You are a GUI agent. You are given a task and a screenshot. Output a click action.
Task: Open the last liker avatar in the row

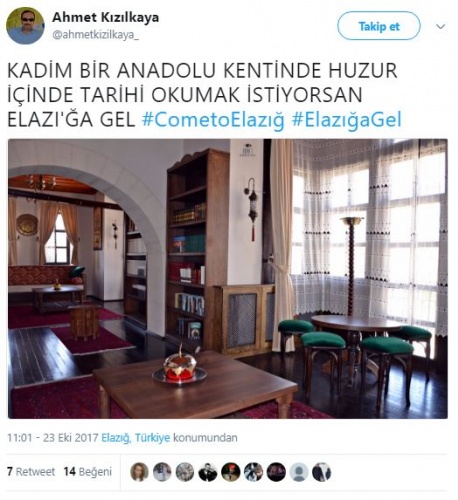tap(322, 472)
